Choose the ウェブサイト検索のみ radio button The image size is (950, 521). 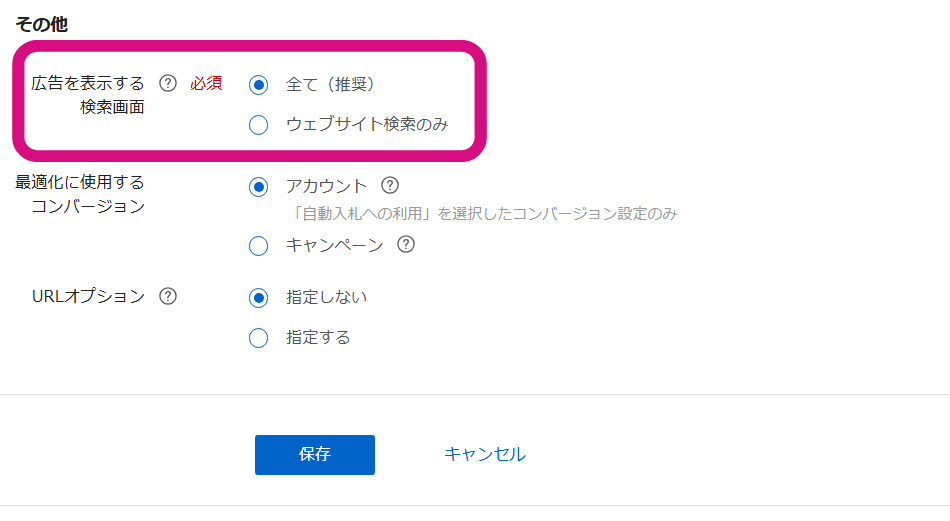(259, 125)
